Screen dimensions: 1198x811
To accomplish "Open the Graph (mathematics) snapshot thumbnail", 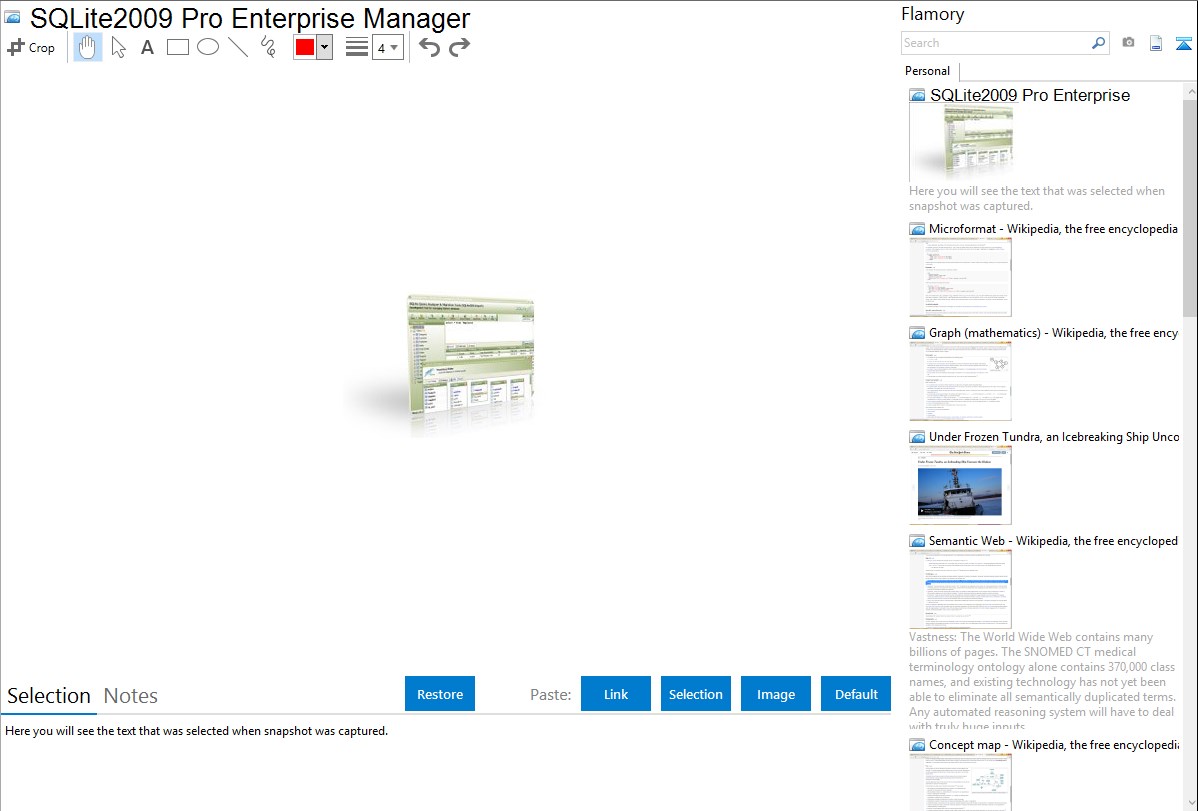I will point(960,381).
